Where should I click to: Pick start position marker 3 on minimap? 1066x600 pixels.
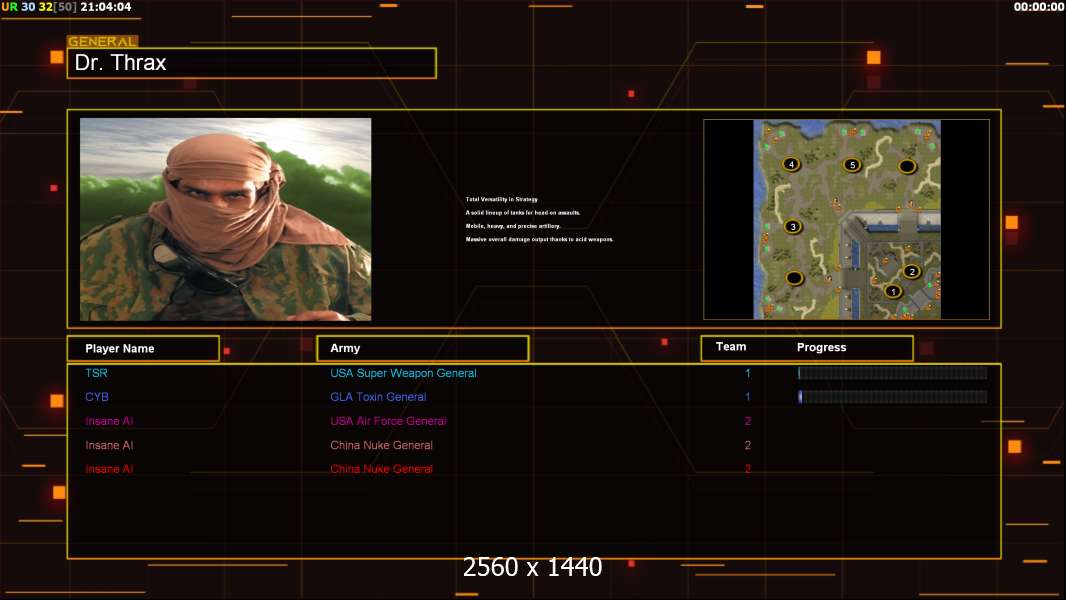click(x=793, y=227)
